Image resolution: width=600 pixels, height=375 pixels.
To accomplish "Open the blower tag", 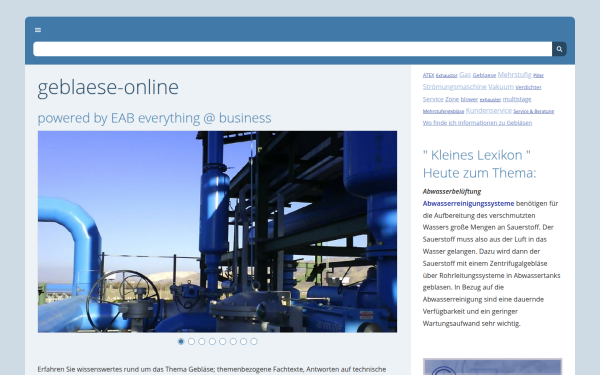I will pos(469,99).
